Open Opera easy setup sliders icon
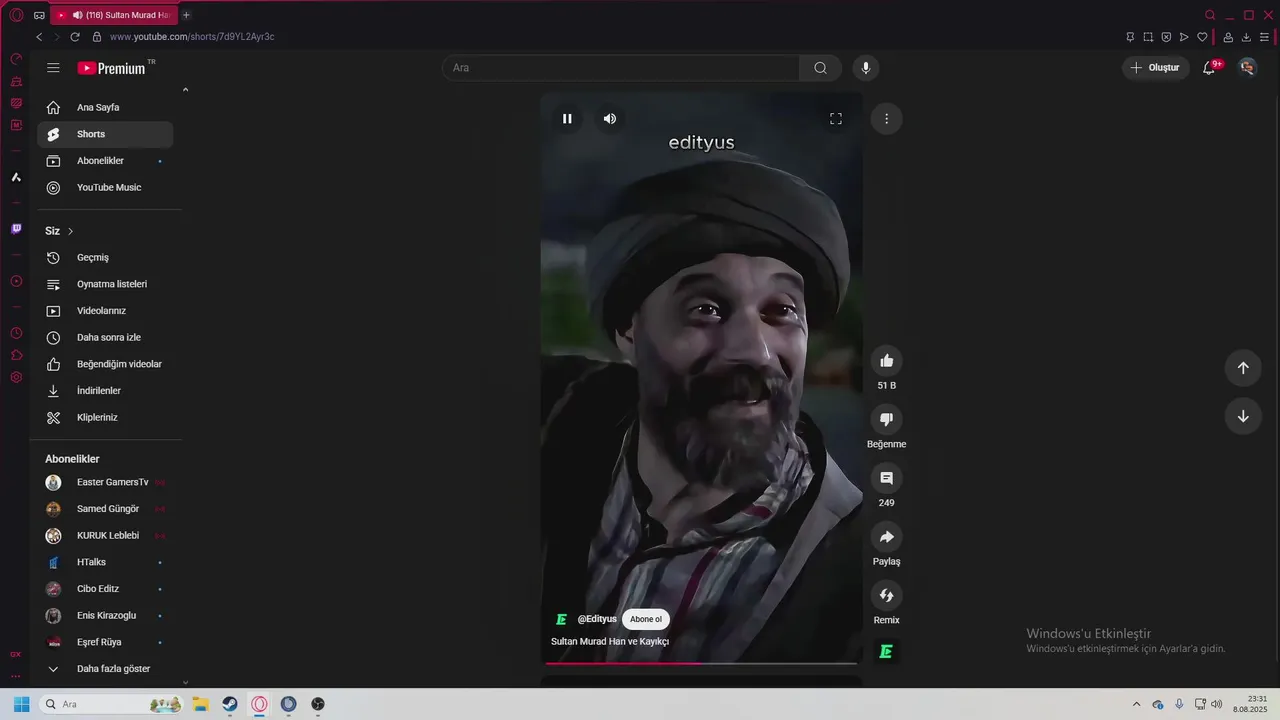The image size is (1280, 720). pyautogui.click(x=1264, y=37)
